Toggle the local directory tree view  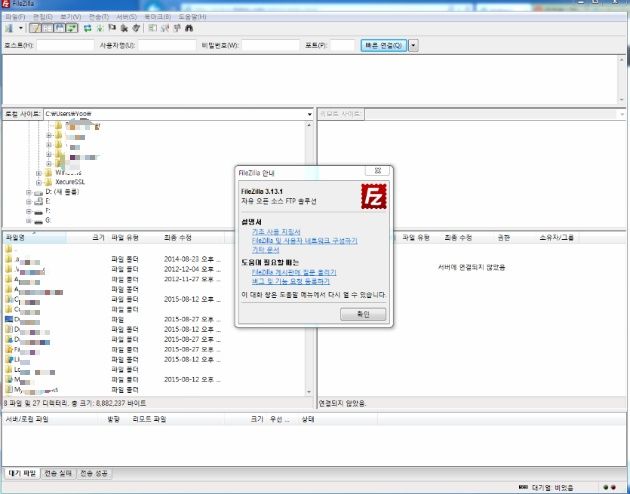coord(47,28)
